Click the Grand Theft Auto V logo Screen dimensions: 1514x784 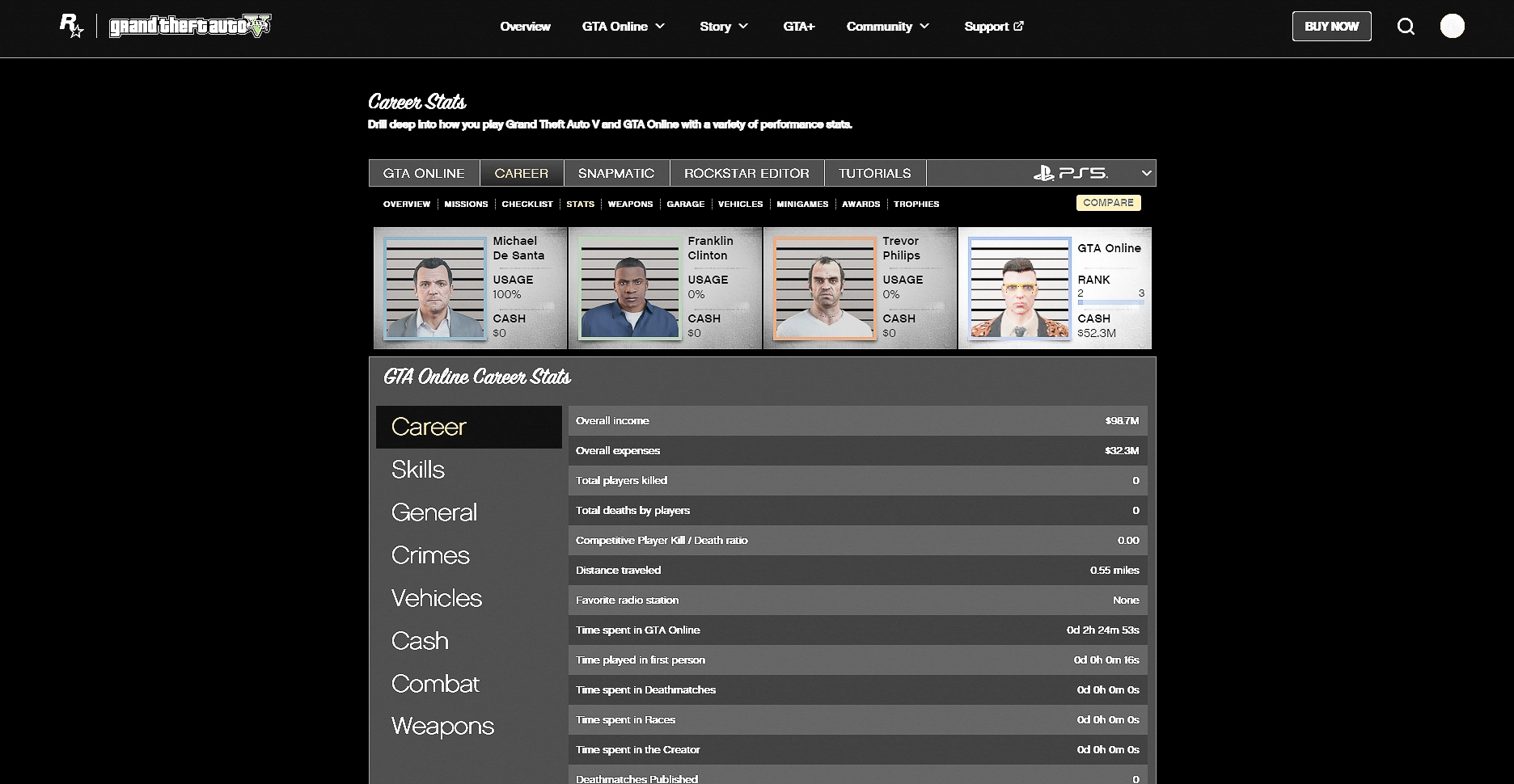(x=190, y=26)
